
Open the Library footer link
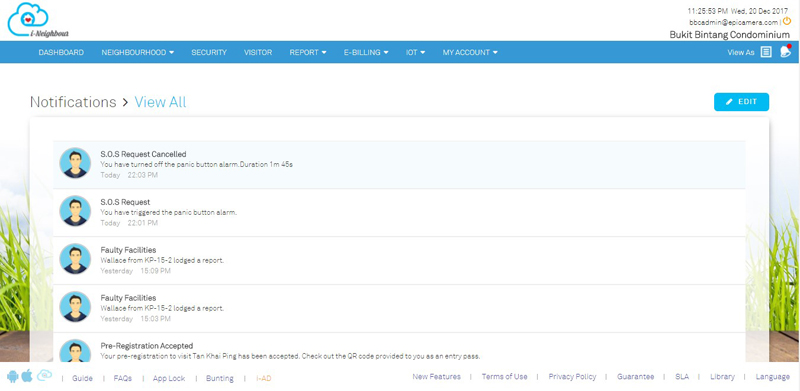click(x=722, y=377)
